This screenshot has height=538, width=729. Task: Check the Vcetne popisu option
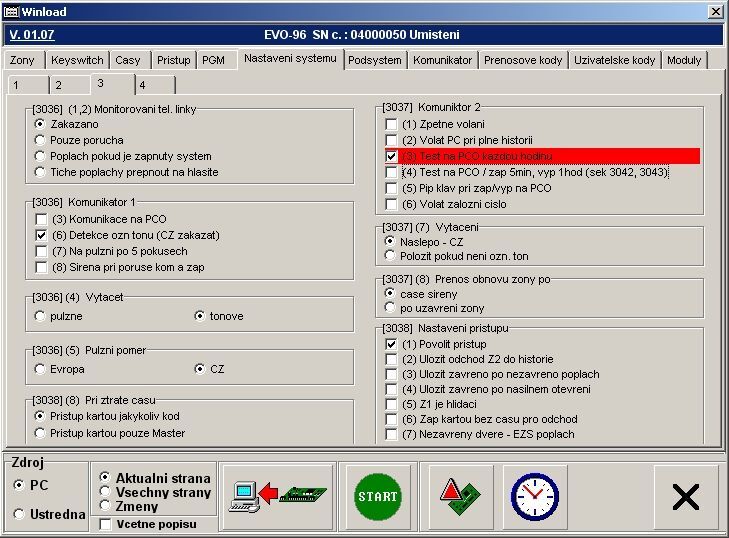[x=106, y=524]
